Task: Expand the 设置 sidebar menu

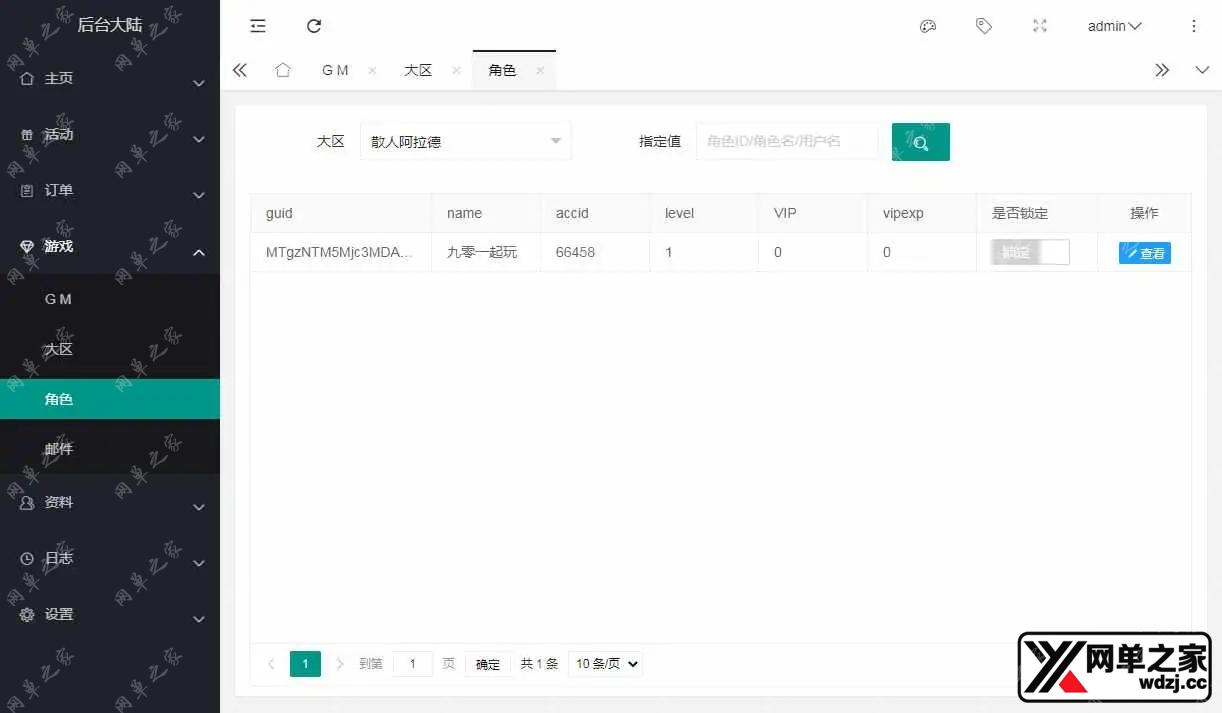Action: [x=110, y=615]
